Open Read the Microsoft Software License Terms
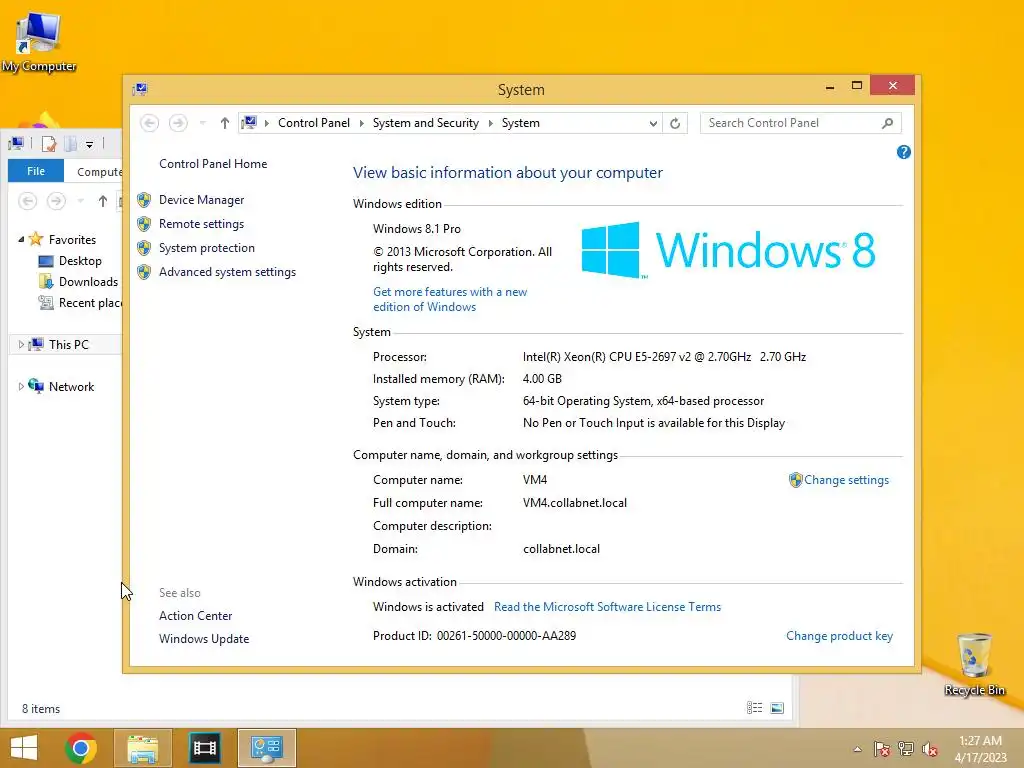Image resolution: width=1024 pixels, height=768 pixels. [607, 607]
